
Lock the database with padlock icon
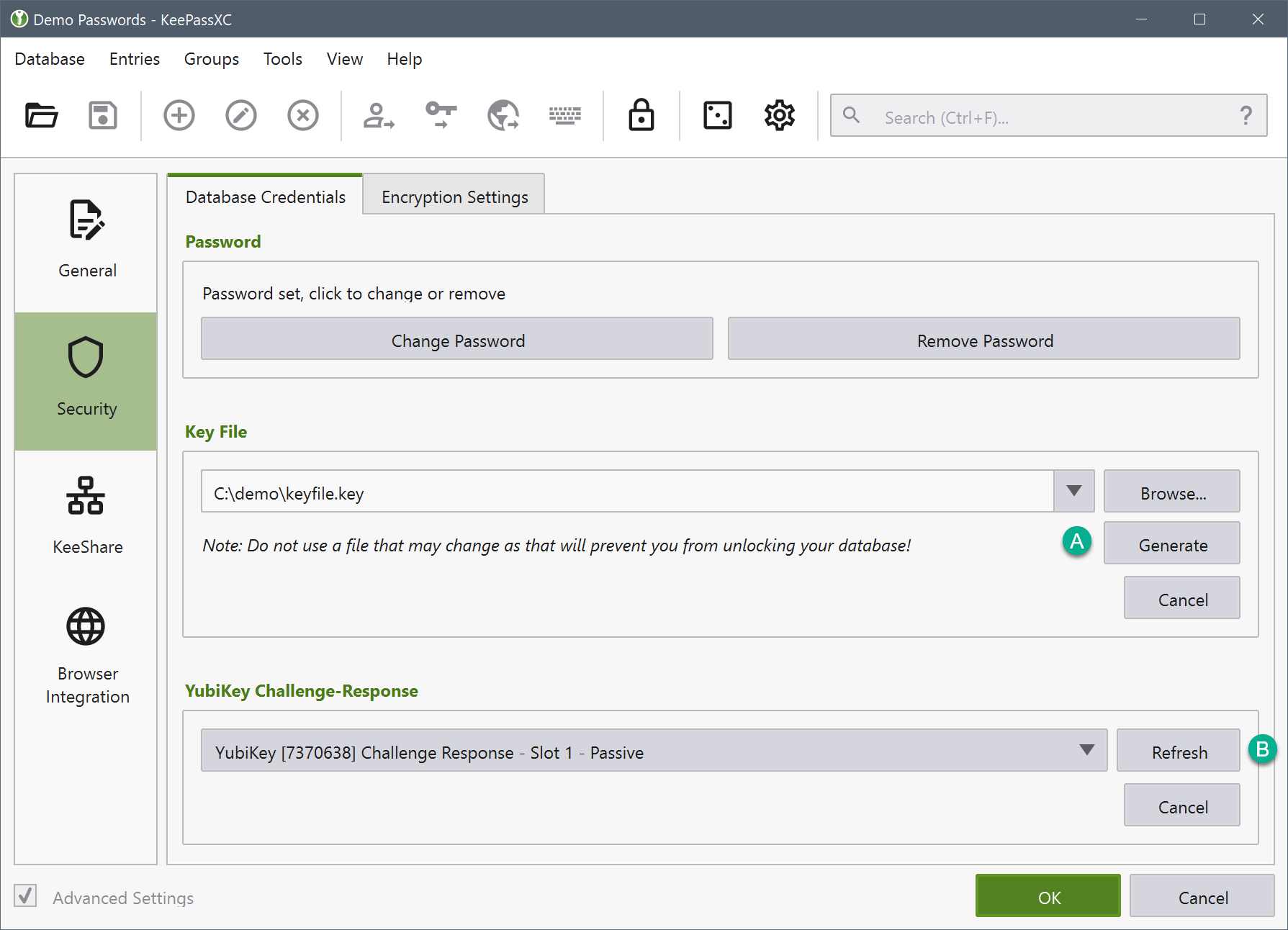click(641, 115)
